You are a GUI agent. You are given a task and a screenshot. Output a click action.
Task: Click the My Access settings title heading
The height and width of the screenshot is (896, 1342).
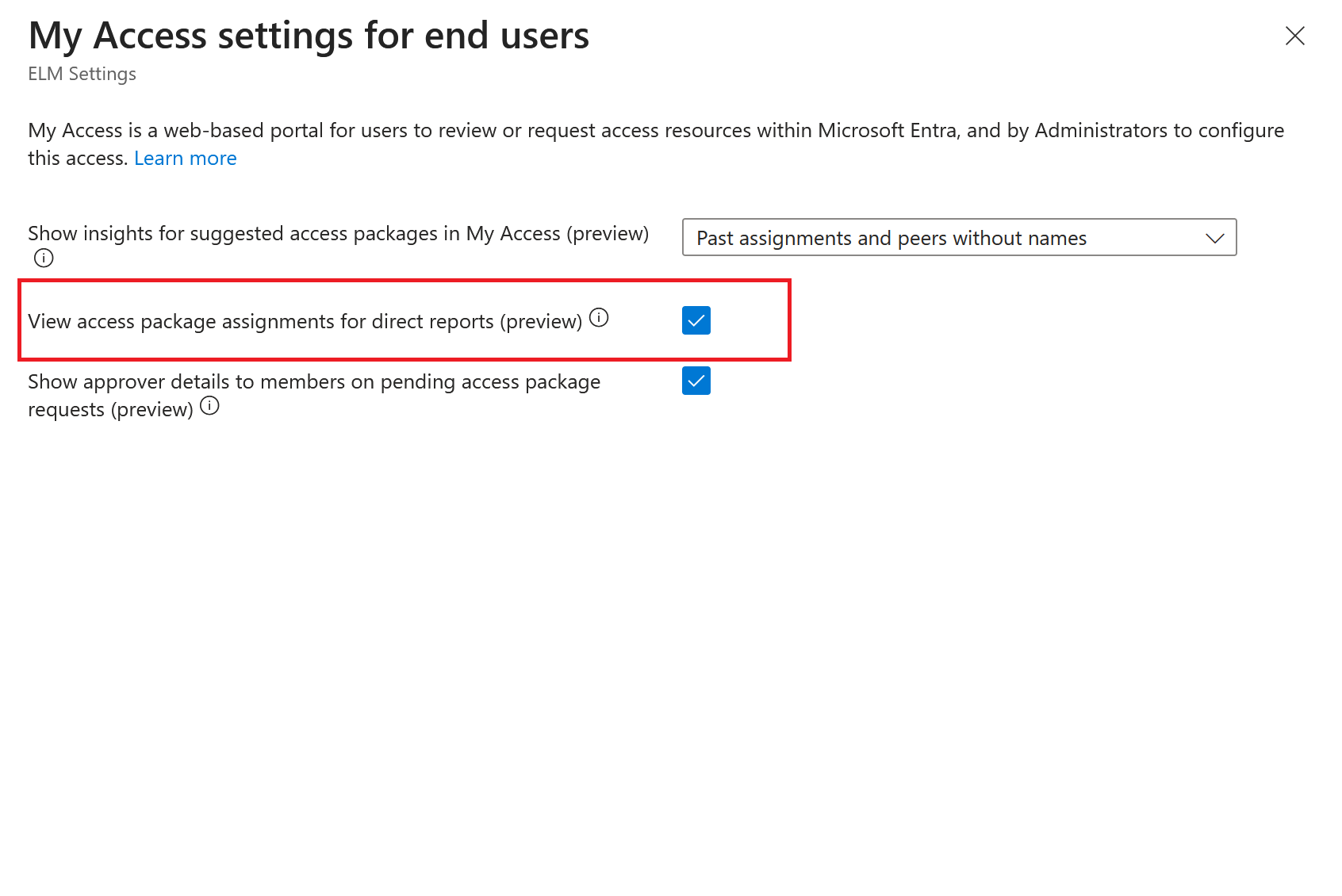pyautogui.click(x=309, y=35)
